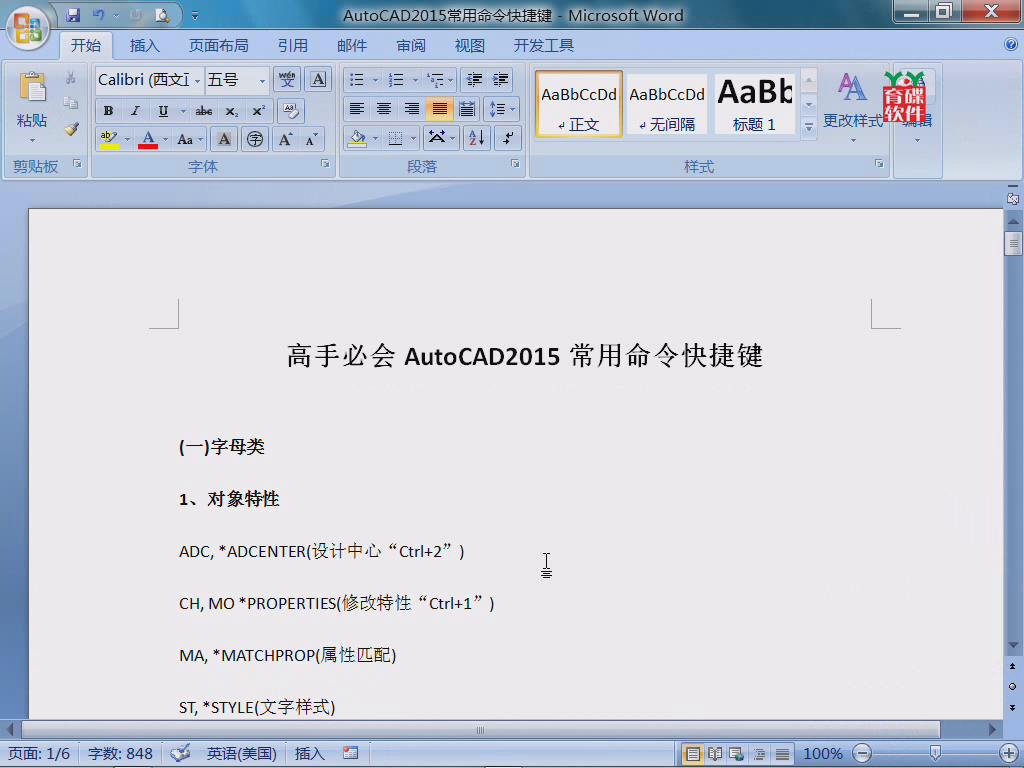
Task: Align text right
Action: tap(411, 108)
